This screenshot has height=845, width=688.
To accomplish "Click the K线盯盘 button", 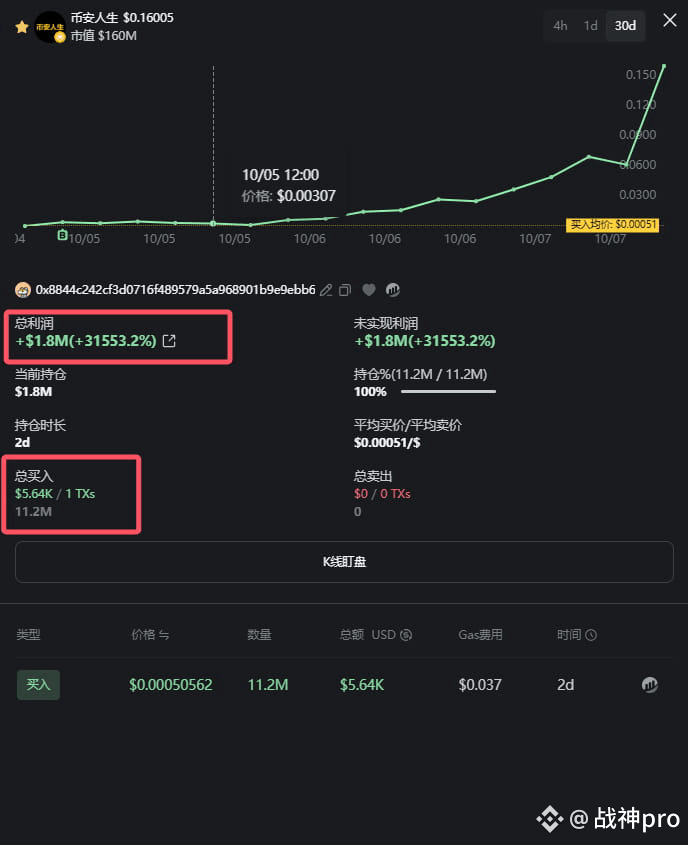I will (344, 562).
